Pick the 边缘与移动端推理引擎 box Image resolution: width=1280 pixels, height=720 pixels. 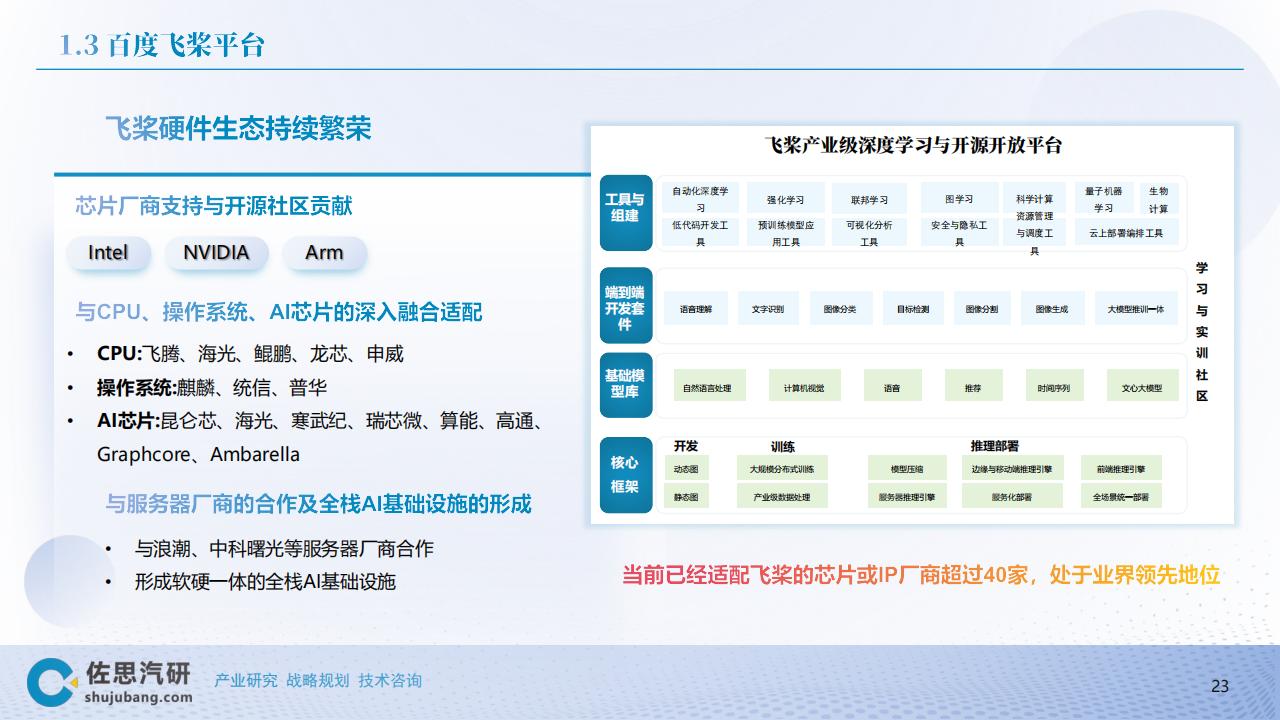(1011, 468)
